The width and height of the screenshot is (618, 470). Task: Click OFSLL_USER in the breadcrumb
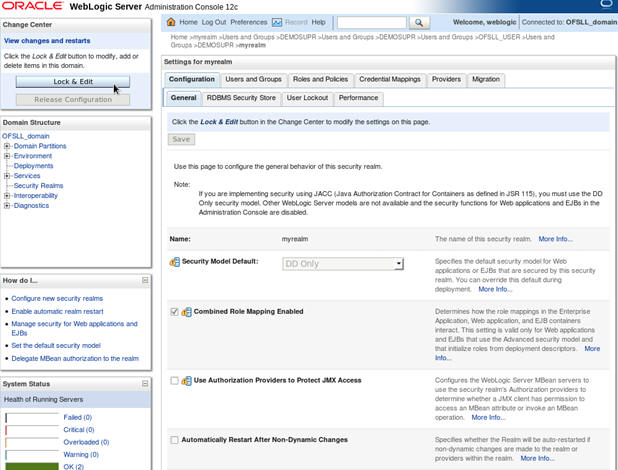499,37
